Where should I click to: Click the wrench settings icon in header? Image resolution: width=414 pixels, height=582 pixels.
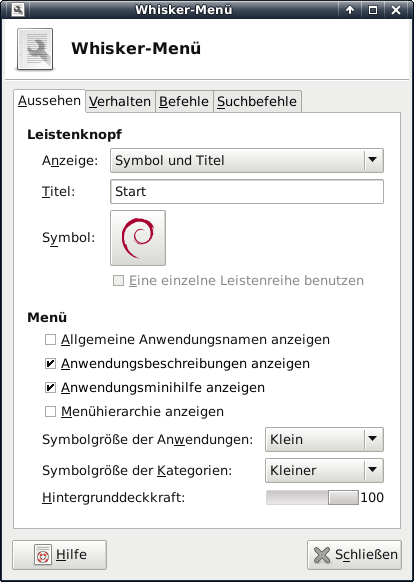(x=35, y=49)
